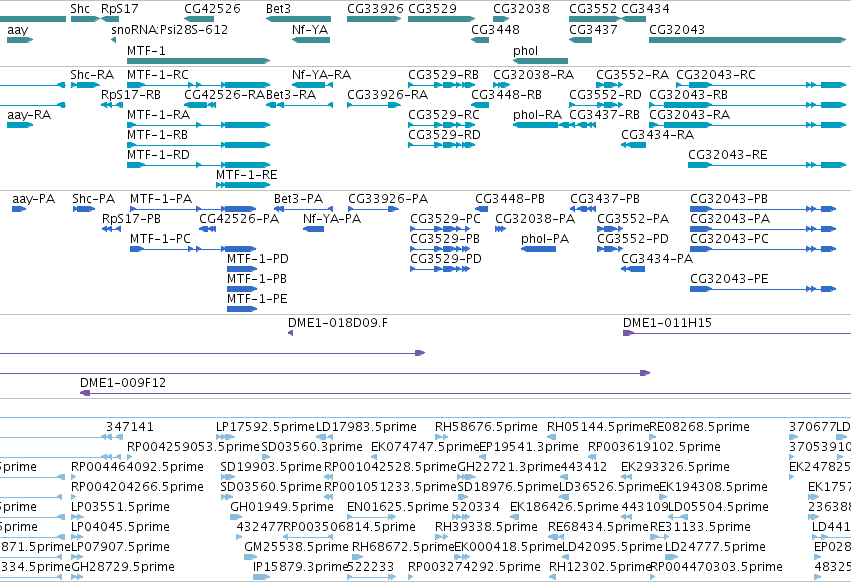Click the CG32043 gene feature

click(747, 40)
